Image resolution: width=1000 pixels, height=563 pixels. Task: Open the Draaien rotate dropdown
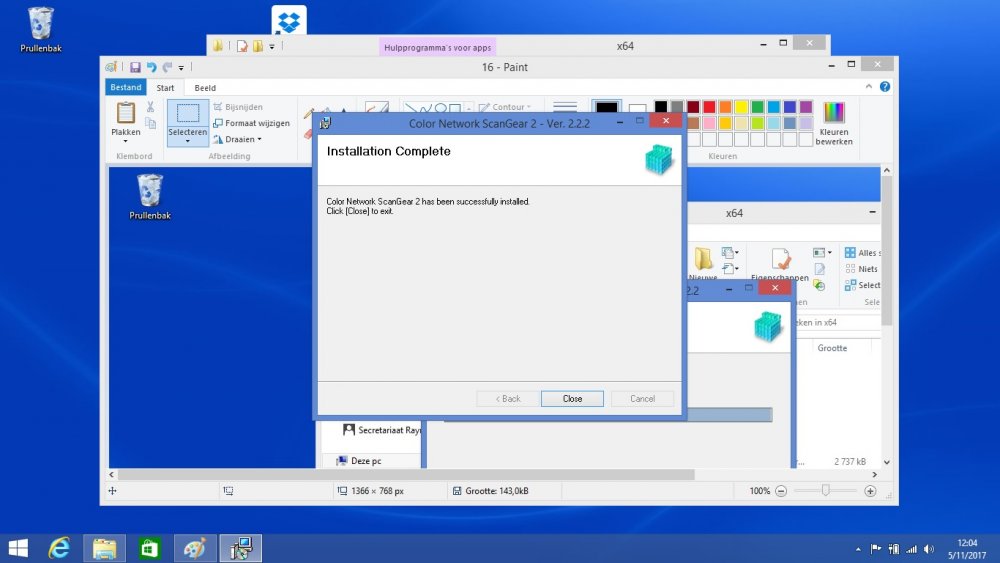click(x=238, y=139)
